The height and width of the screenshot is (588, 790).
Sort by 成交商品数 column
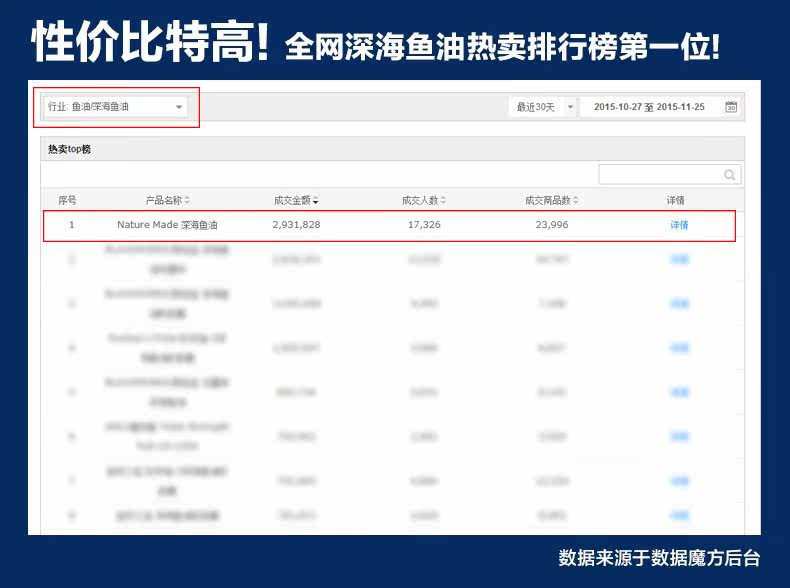(552, 201)
